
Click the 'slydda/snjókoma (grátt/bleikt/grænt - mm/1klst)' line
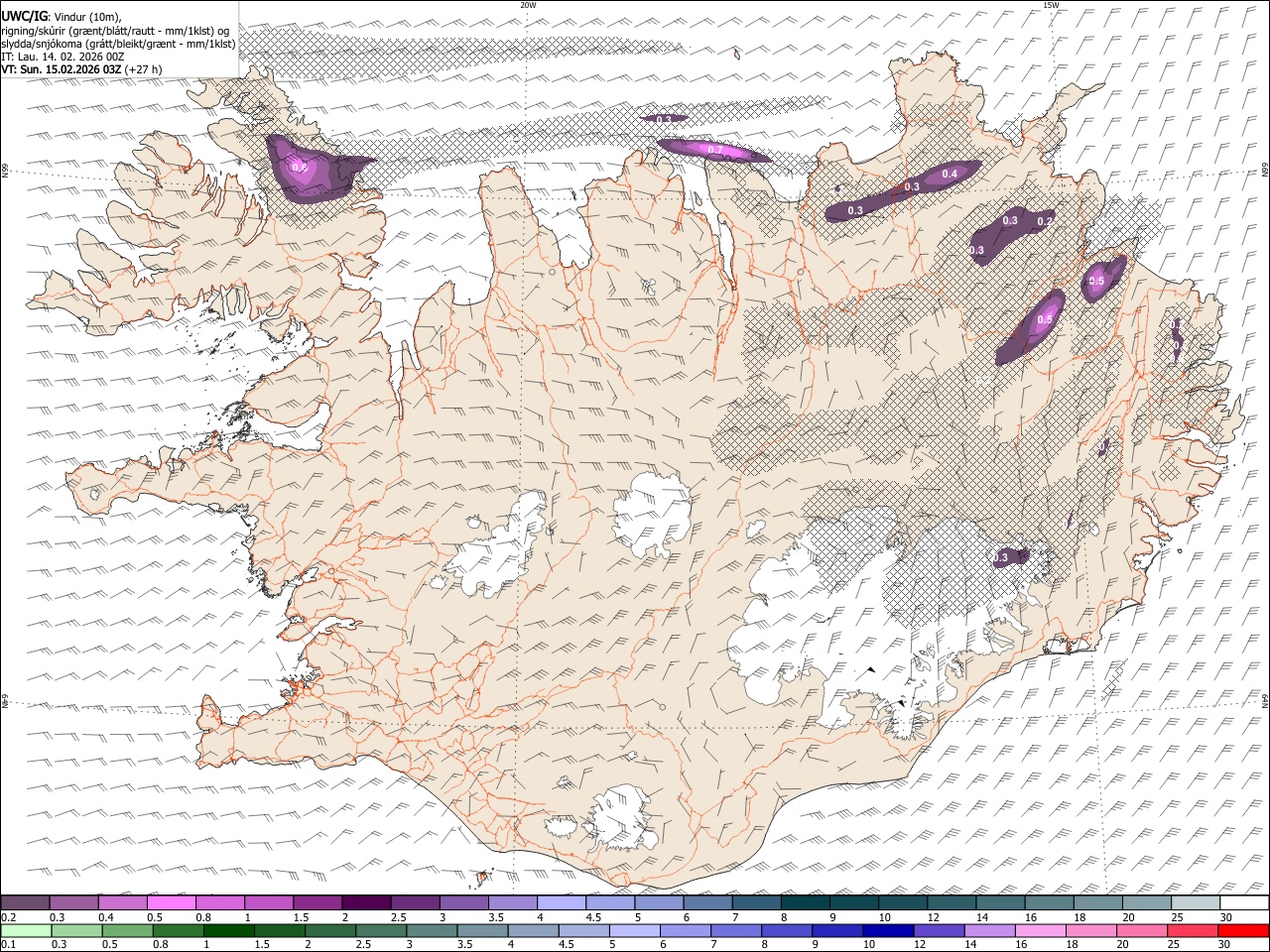click(118, 44)
